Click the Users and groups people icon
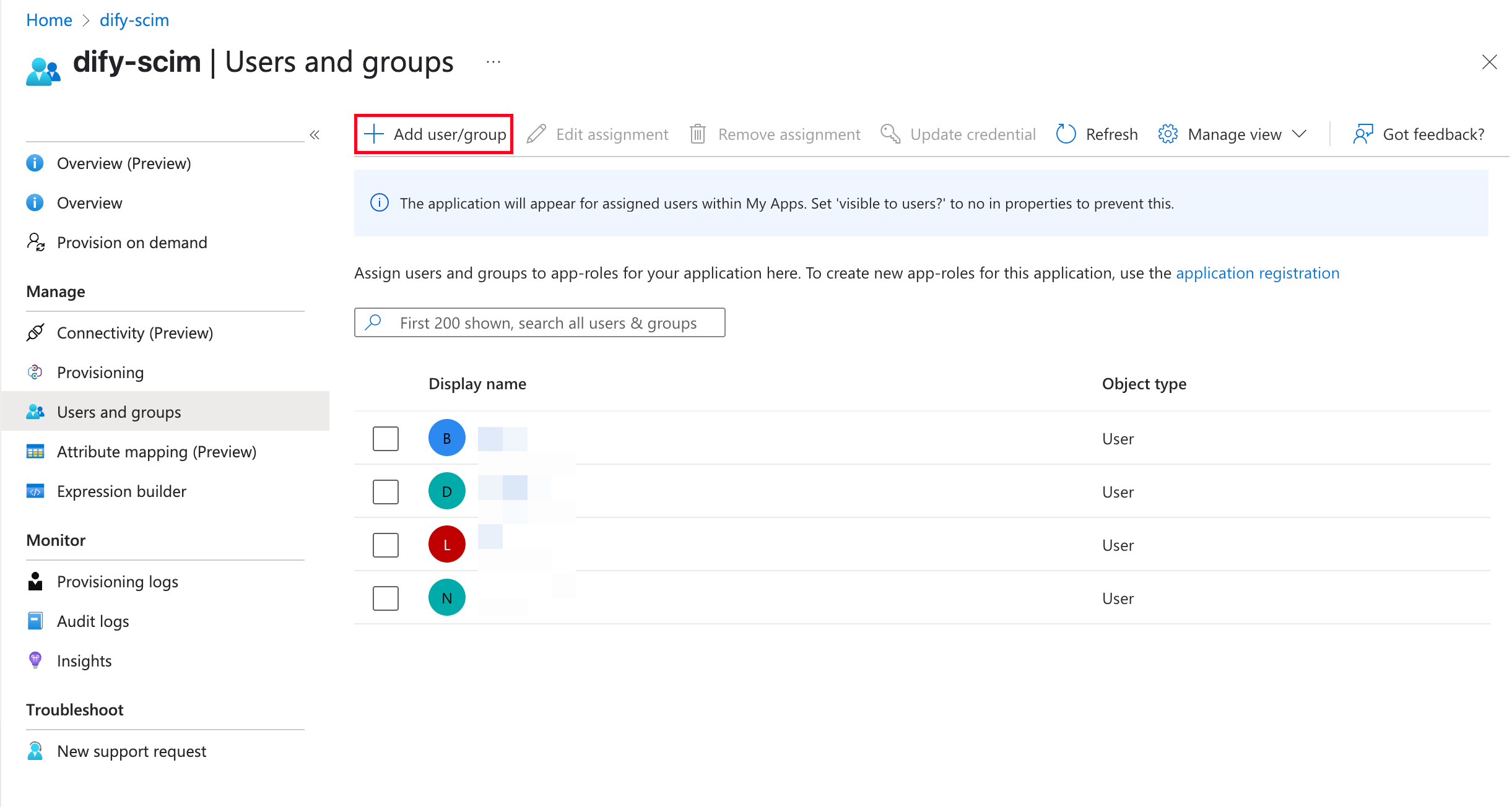This screenshot has width=1512, height=807. 35,412
